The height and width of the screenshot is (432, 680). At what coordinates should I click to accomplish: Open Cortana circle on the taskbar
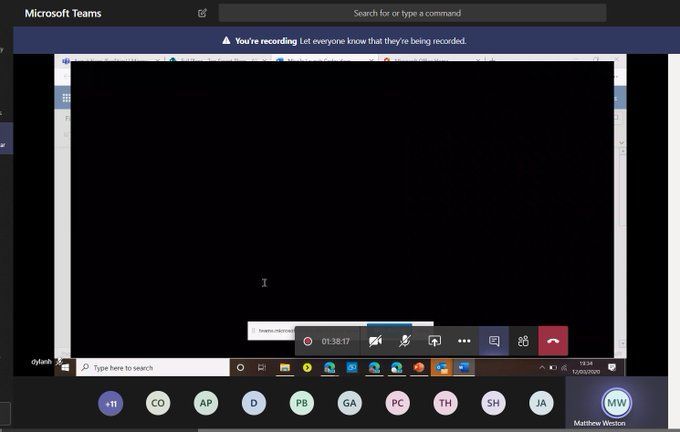[x=240, y=368]
